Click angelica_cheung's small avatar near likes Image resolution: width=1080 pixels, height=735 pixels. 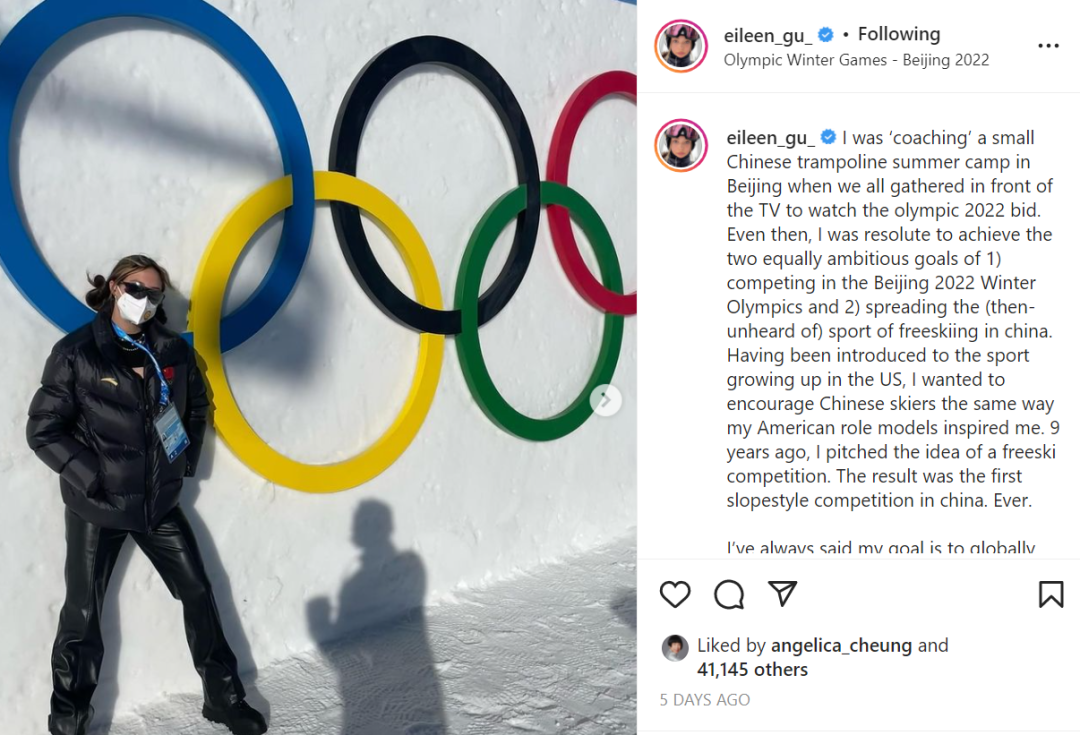point(675,648)
